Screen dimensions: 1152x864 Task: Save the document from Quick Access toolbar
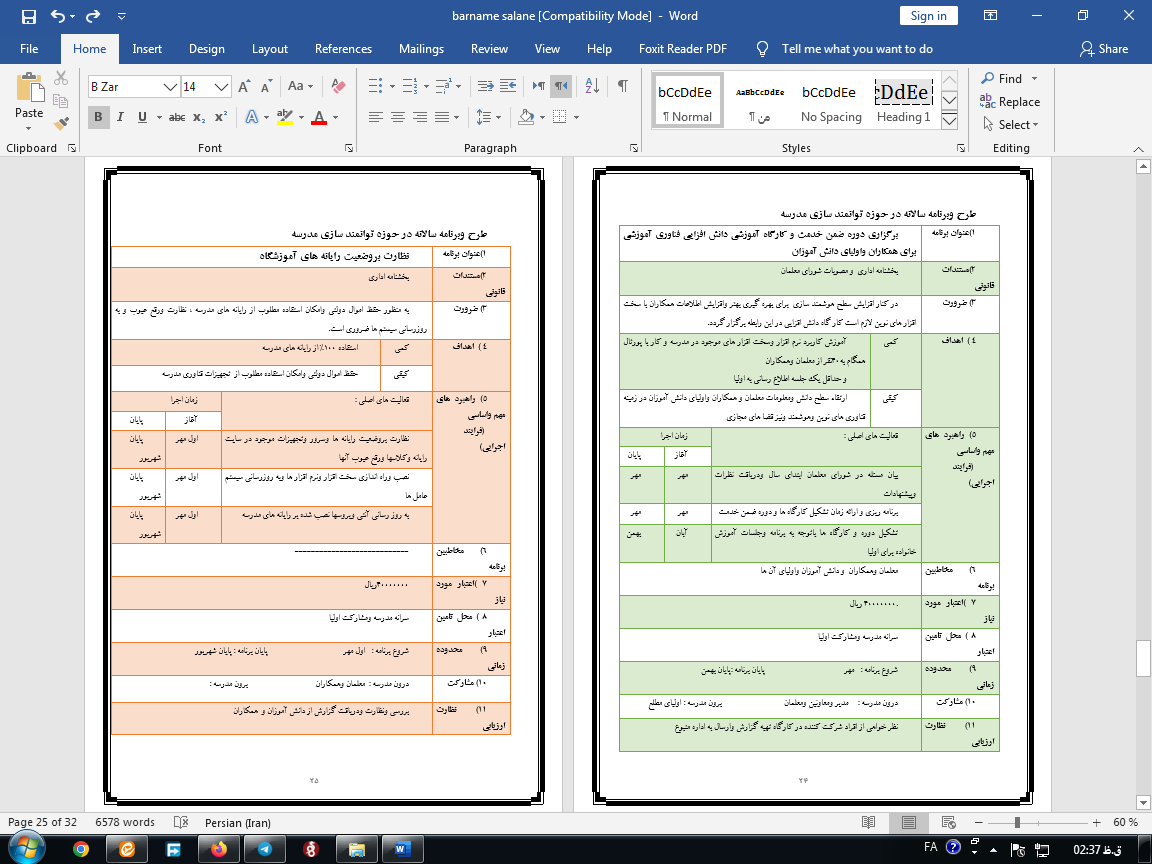(28, 16)
